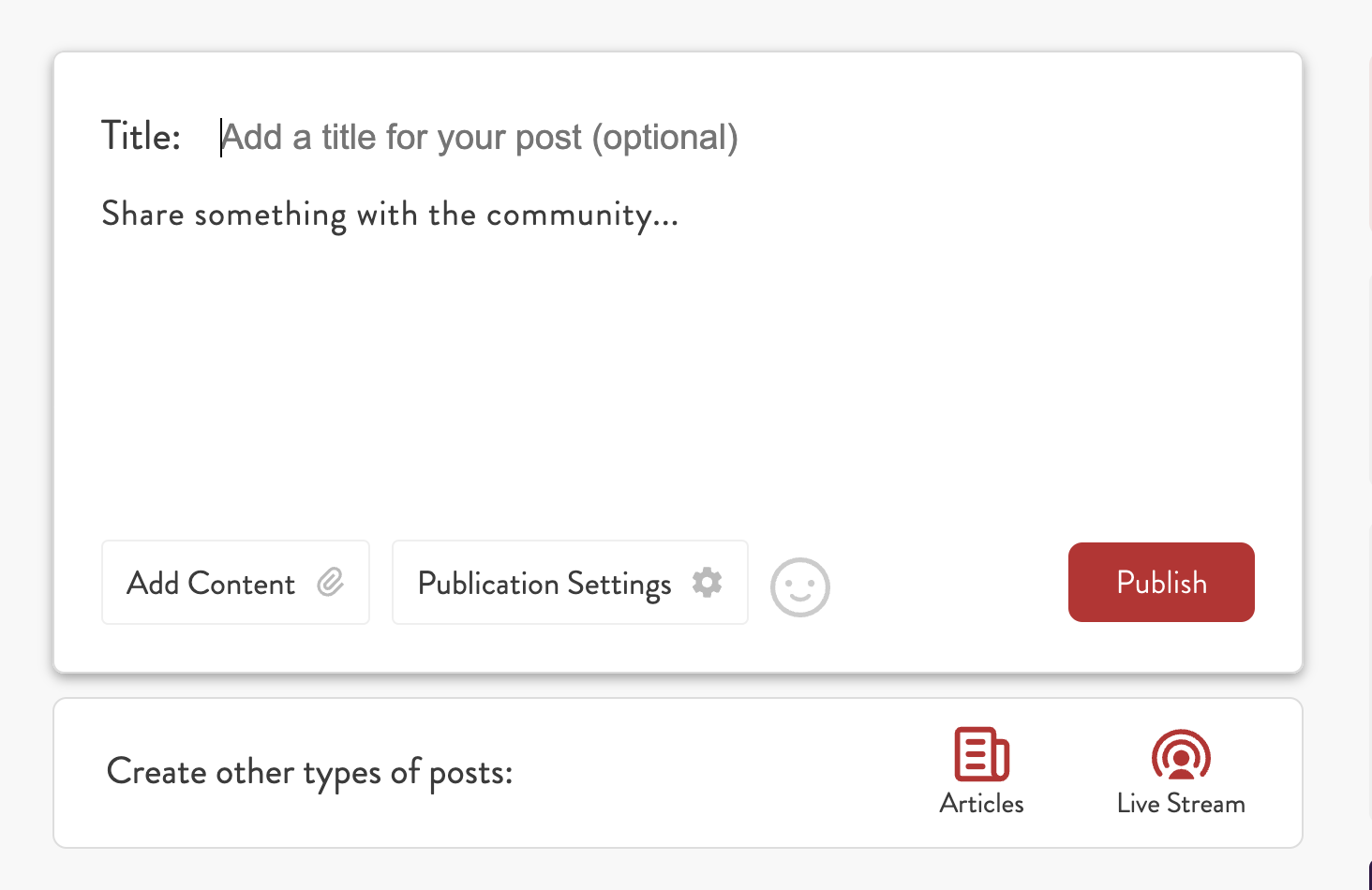Click the gray page background above the post card
1372x890 pixels.
tap(678, 24)
